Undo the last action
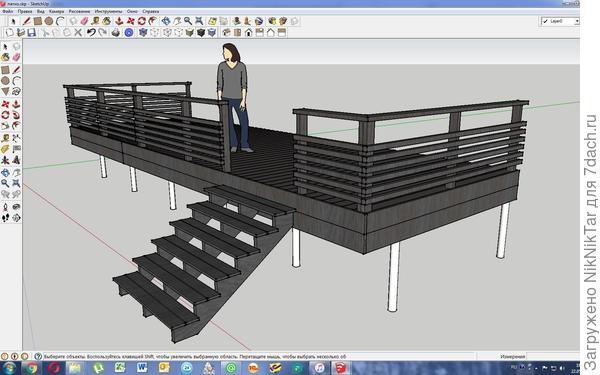This screenshot has width=600, height=375. (x=91, y=33)
